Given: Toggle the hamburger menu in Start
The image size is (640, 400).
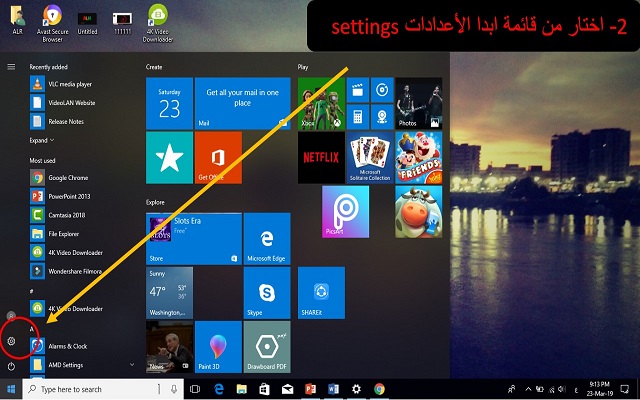Looking at the screenshot, I should click(x=11, y=66).
